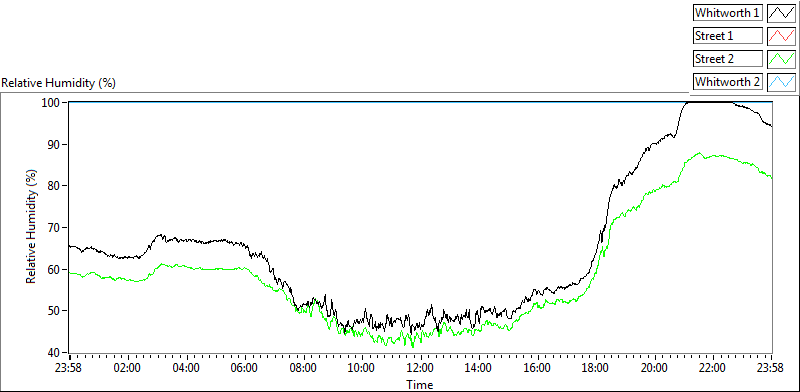Click the Whitworth 2 blue plot icon
Screen dimensions: 800x392
click(x=781, y=81)
